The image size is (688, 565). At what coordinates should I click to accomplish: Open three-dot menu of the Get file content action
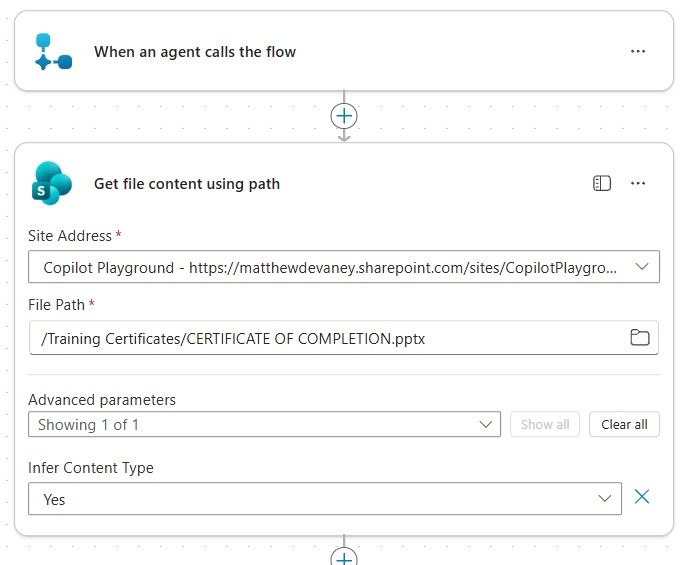tap(638, 183)
